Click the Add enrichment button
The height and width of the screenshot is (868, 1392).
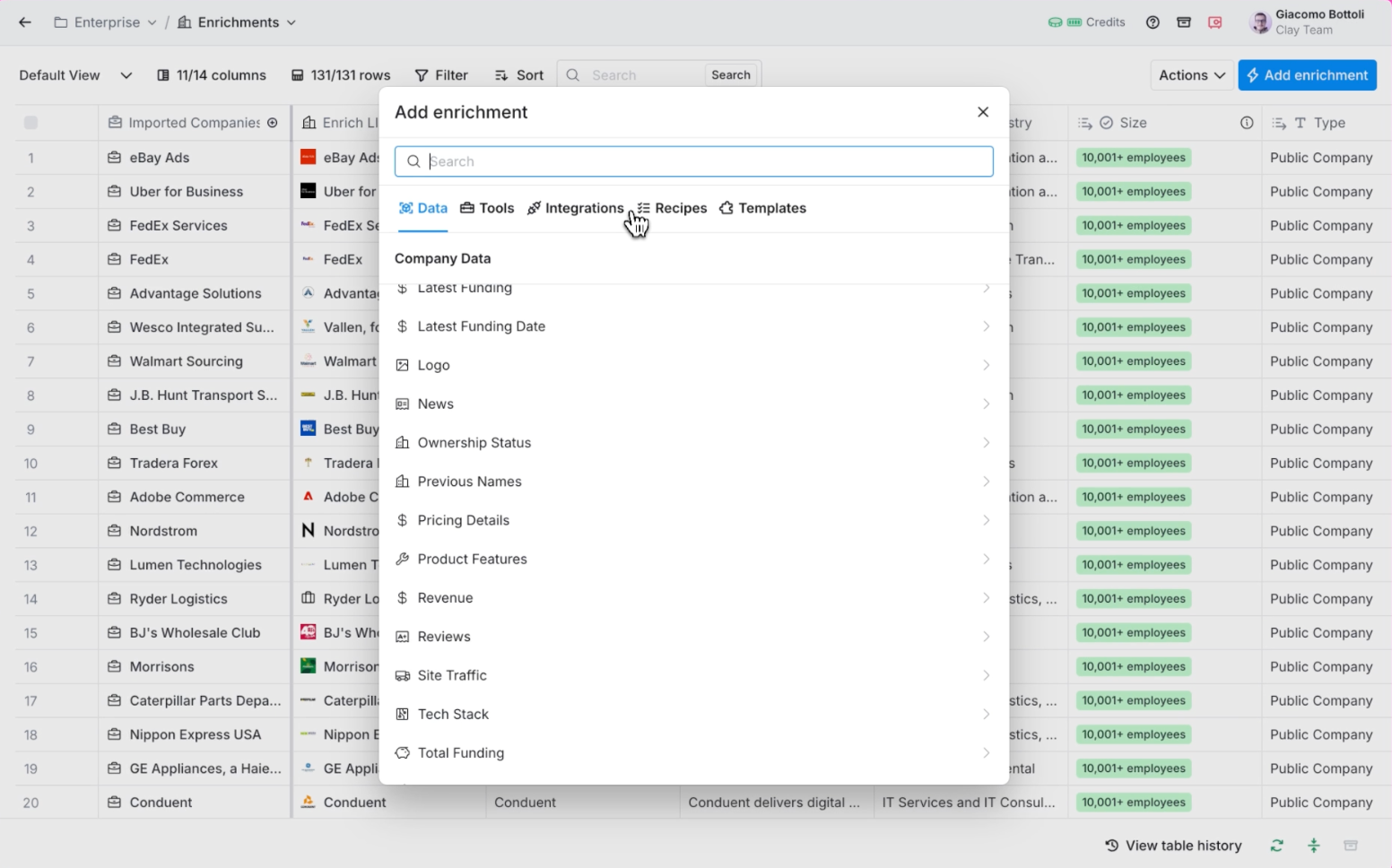pyautogui.click(x=1307, y=75)
